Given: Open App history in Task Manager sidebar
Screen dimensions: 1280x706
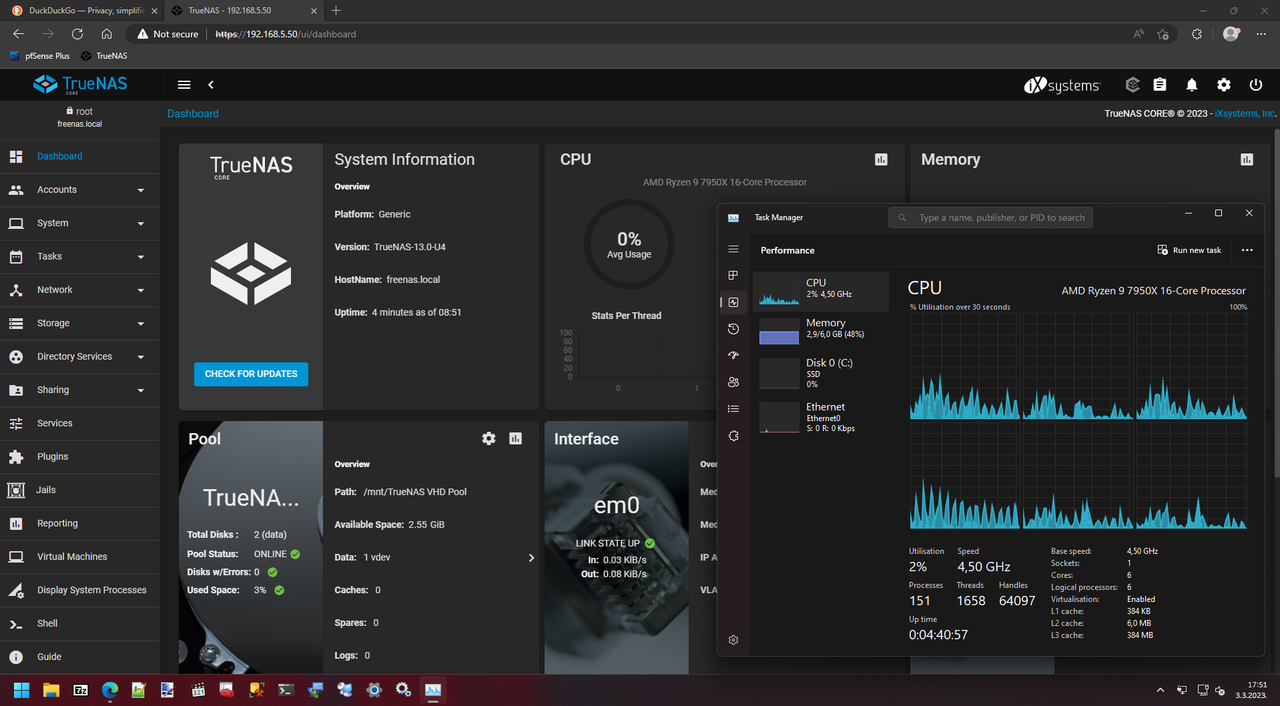Looking at the screenshot, I should tap(733, 329).
